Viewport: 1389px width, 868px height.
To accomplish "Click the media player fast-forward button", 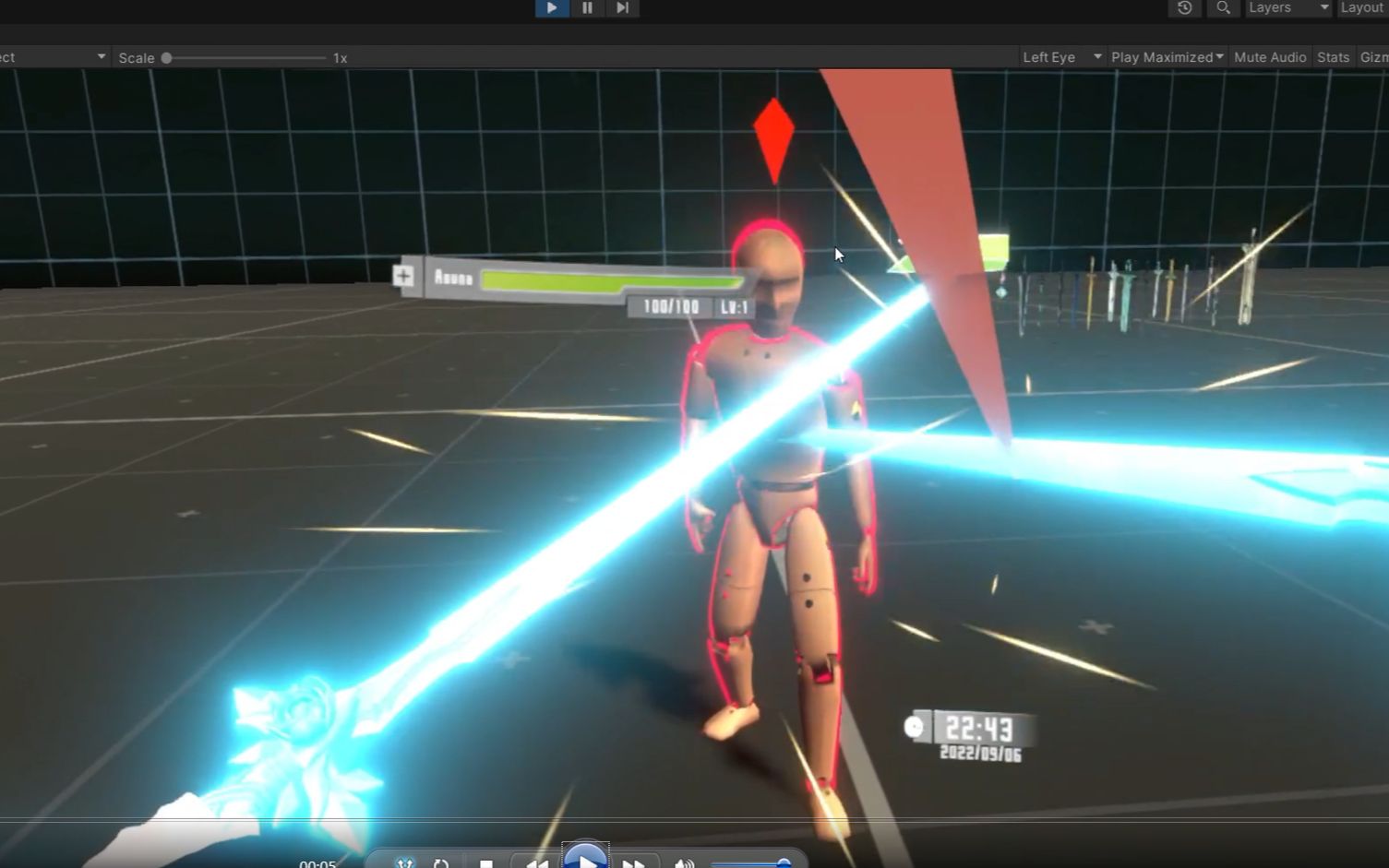I will (x=634, y=862).
